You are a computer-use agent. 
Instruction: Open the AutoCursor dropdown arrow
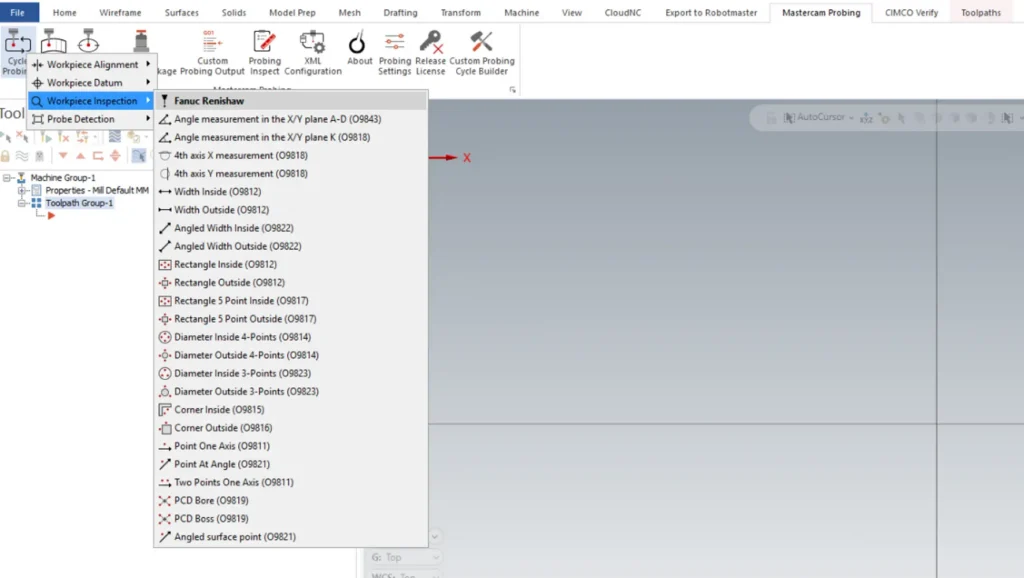tap(851, 118)
